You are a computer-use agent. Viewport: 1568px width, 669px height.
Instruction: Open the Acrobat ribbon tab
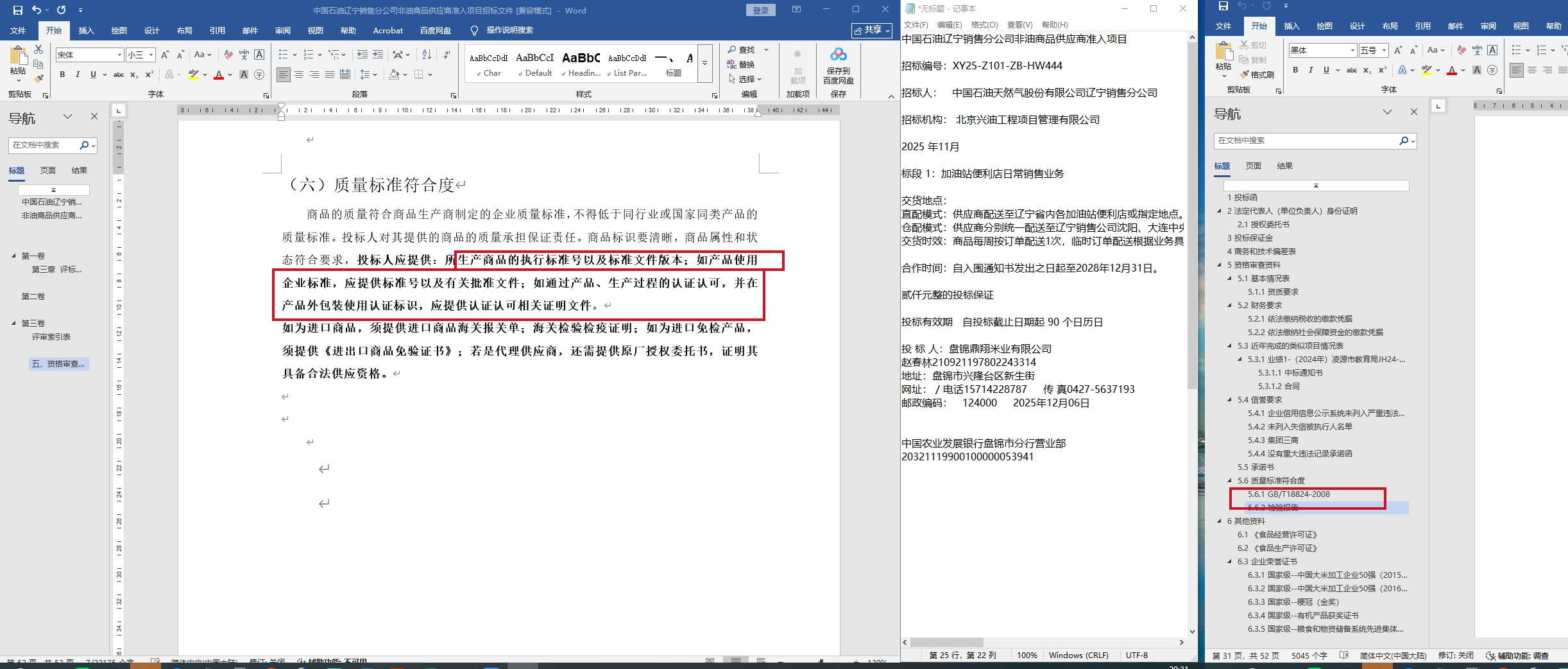click(x=388, y=30)
